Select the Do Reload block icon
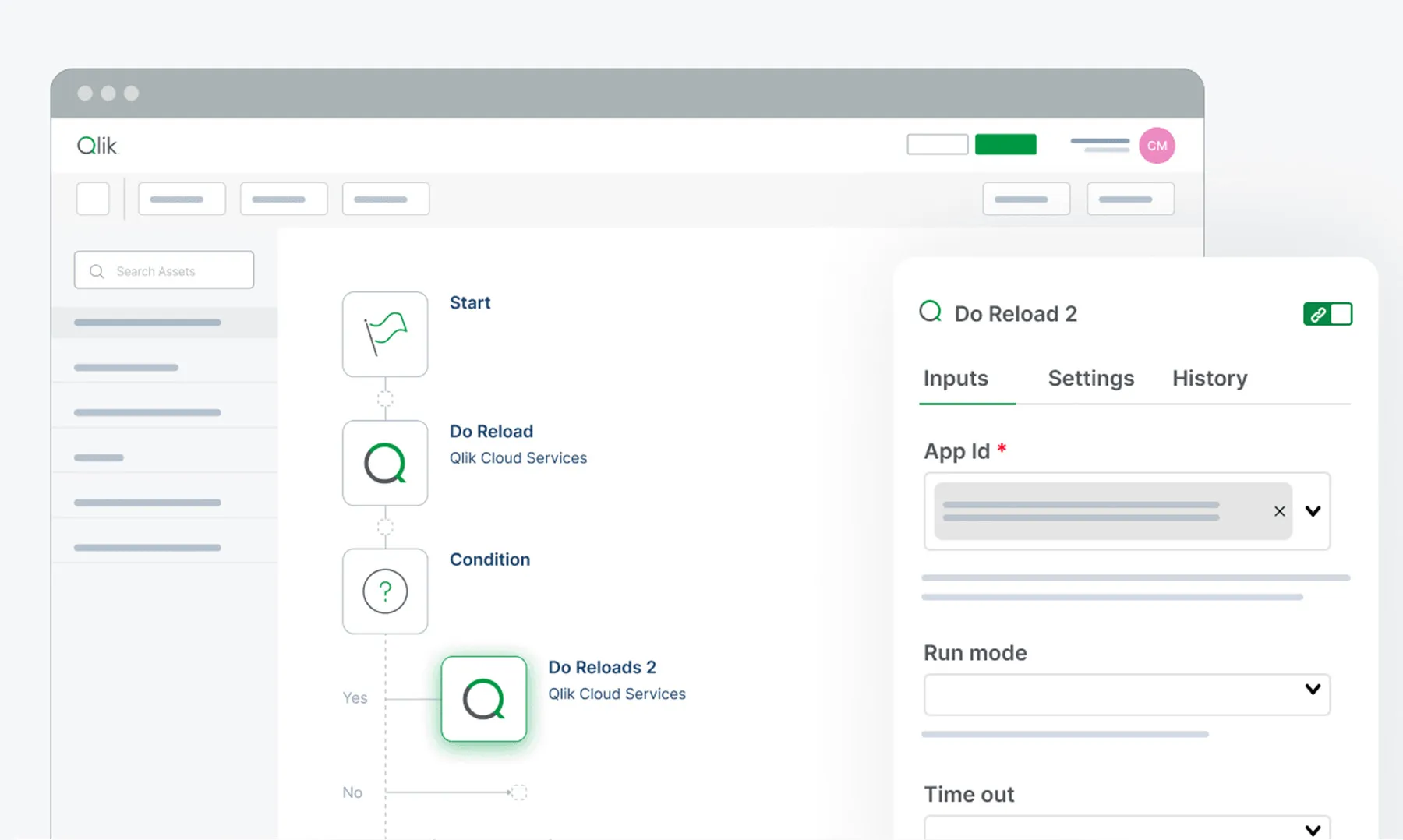 point(385,463)
